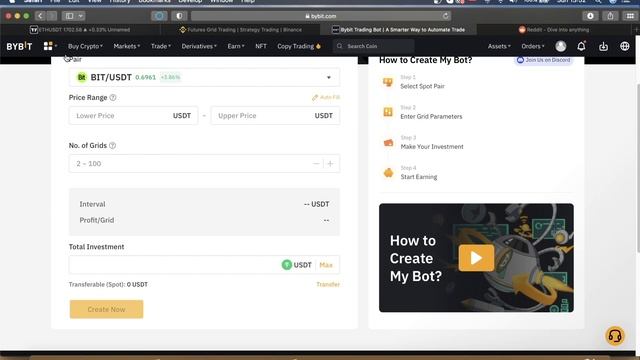Click the Safari back arrow
The height and width of the screenshot is (360, 640).
coord(40,16)
